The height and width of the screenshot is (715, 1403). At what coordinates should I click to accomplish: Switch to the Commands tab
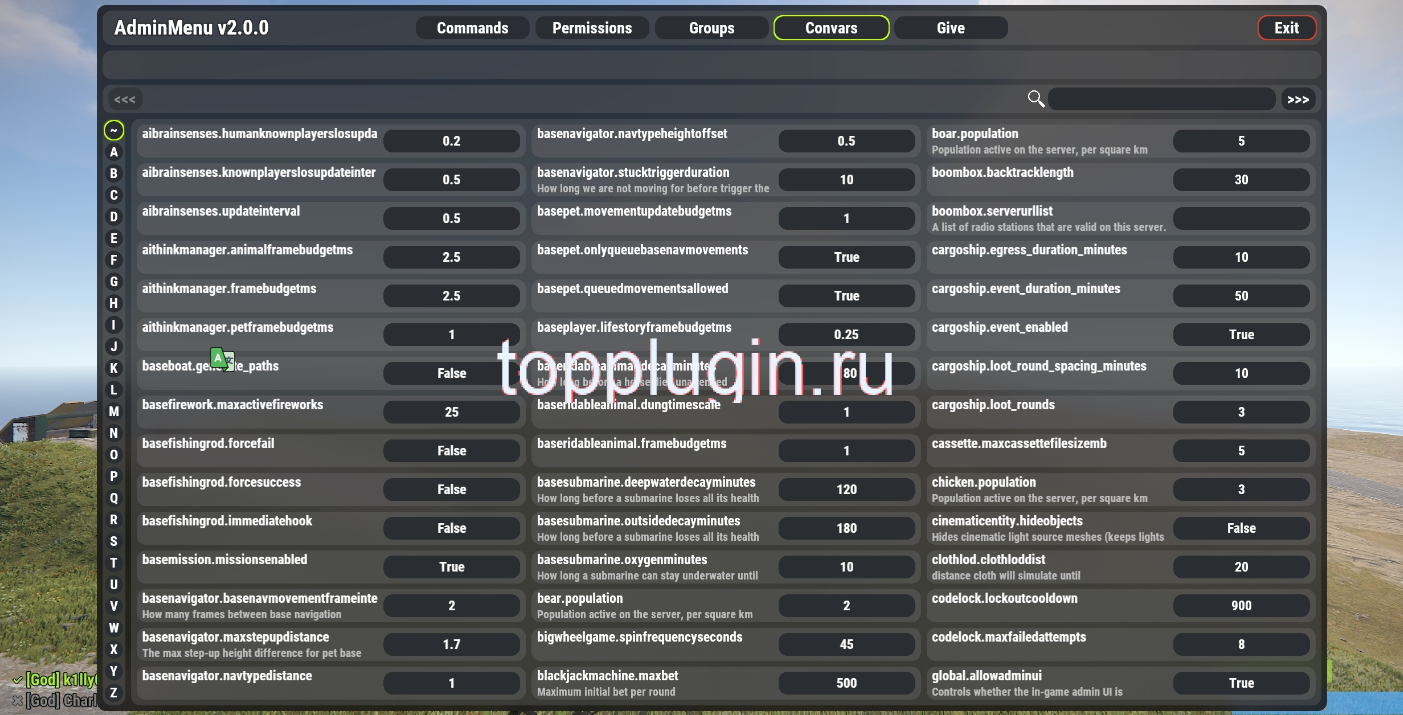point(472,28)
